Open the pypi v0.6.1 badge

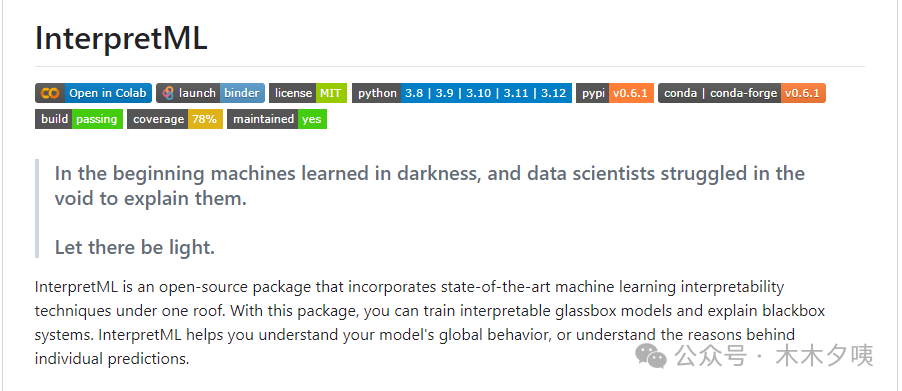coord(615,93)
